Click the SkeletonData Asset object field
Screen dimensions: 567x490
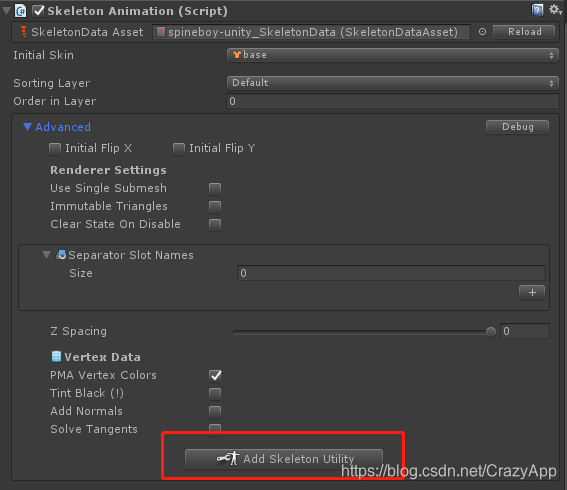click(x=311, y=32)
